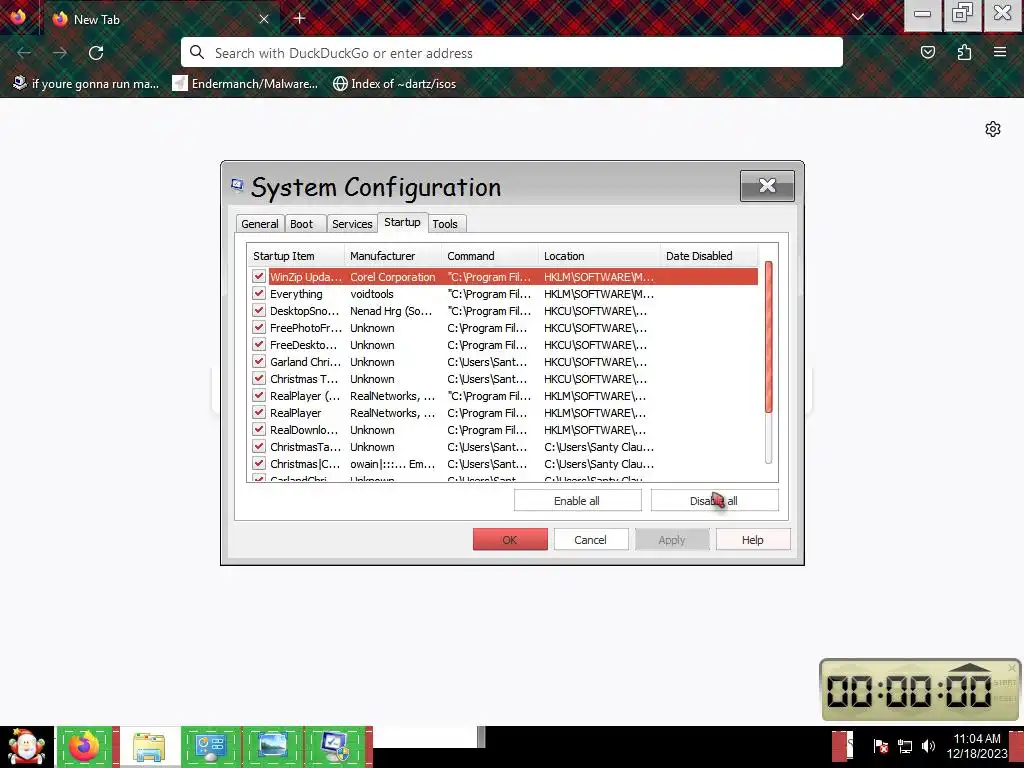Click the Enable all button
Image resolution: width=1024 pixels, height=768 pixels.
click(x=577, y=501)
